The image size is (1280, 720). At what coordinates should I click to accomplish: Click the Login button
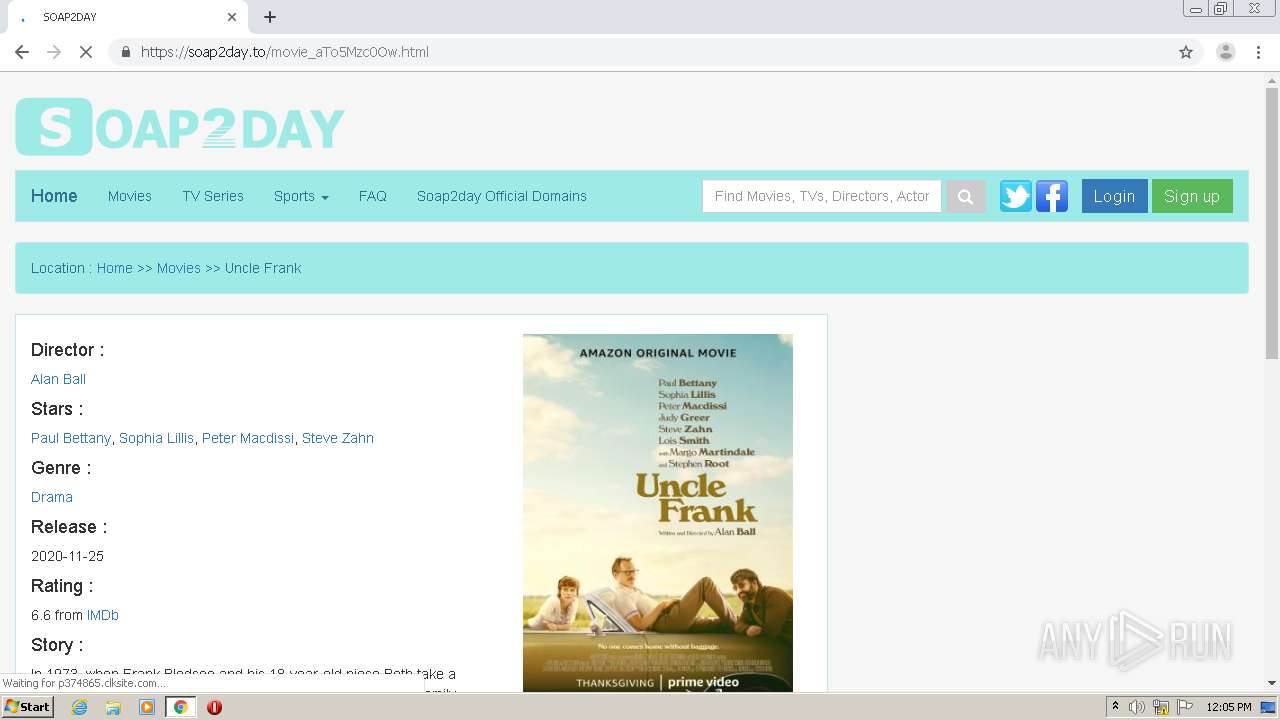(1114, 196)
